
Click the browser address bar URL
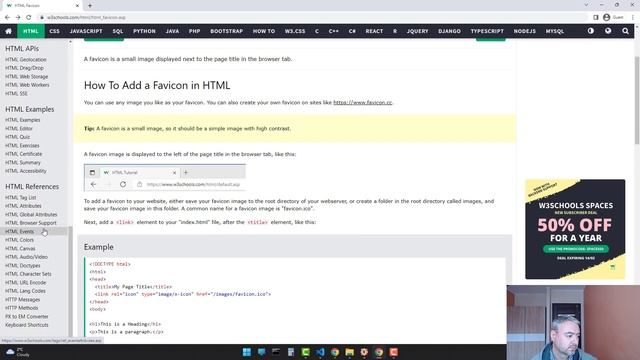tap(86, 18)
